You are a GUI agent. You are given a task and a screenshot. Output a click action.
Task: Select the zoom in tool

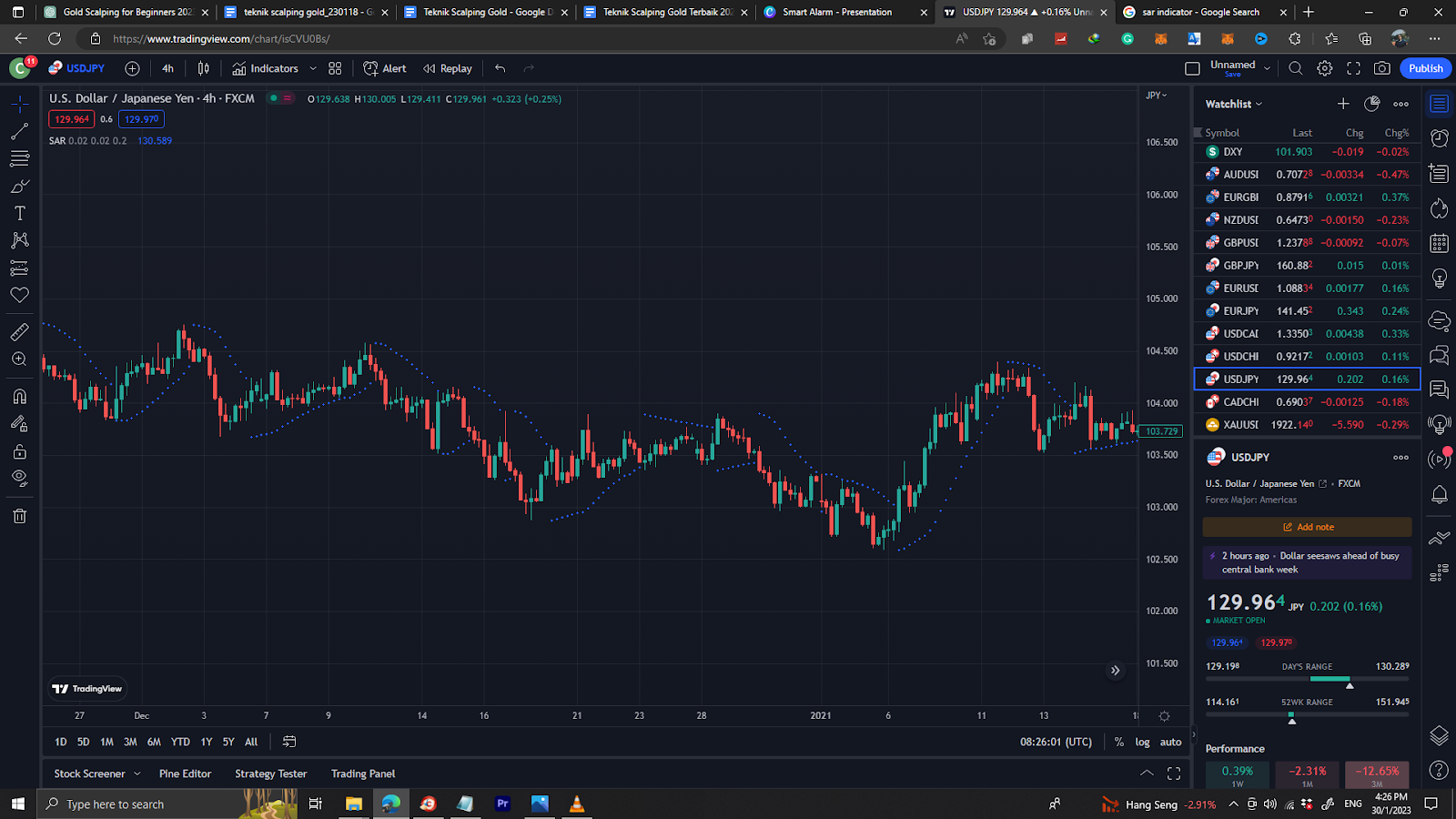point(19,359)
